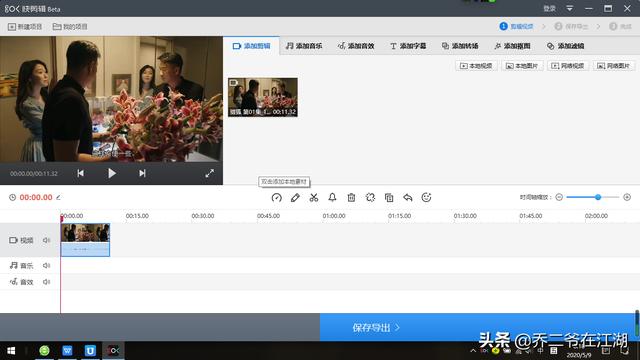
Task: Jump to previous frame in preview
Action: click(x=80, y=173)
